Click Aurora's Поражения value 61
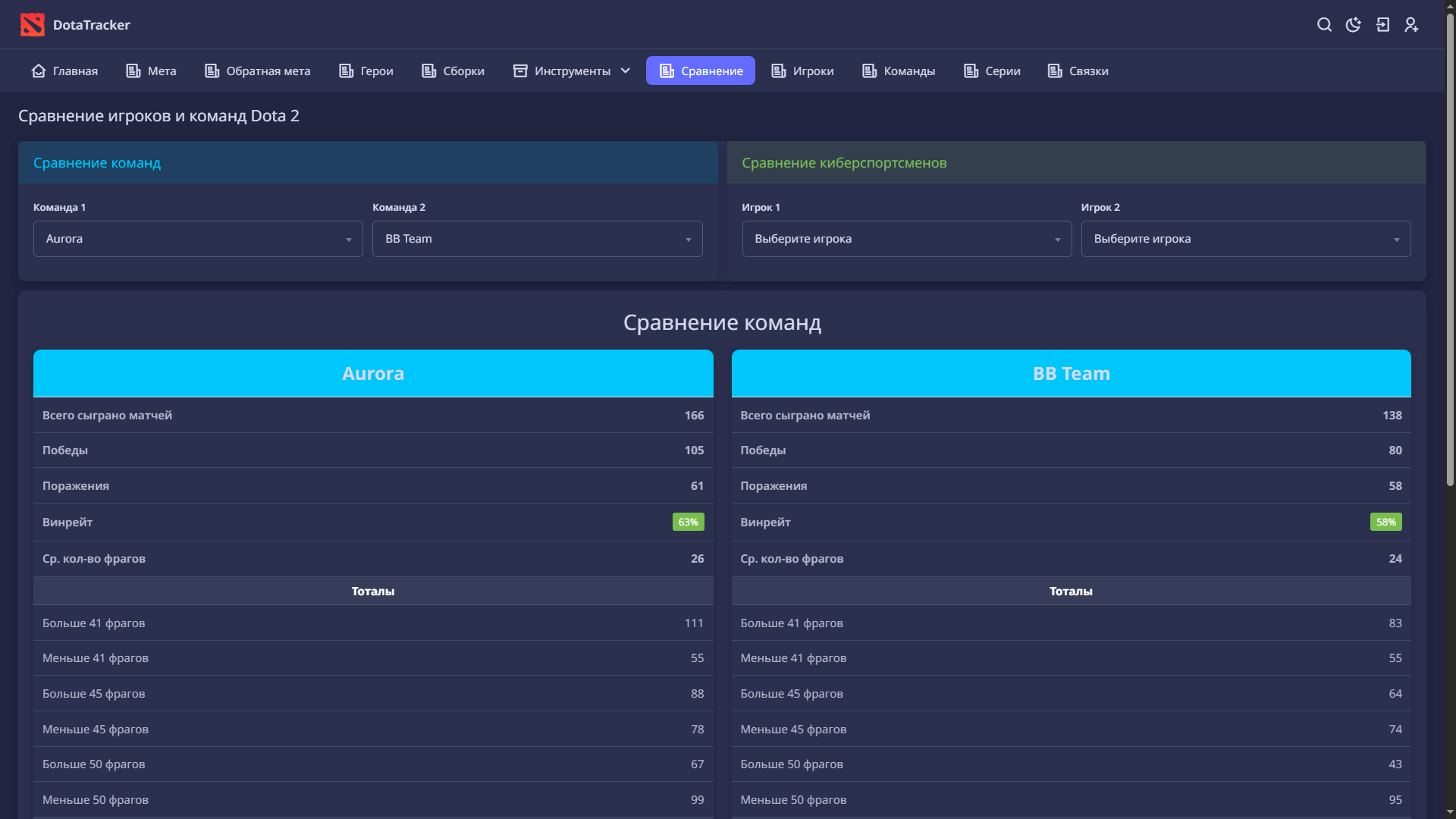The height and width of the screenshot is (819, 1456). click(x=698, y=486)
